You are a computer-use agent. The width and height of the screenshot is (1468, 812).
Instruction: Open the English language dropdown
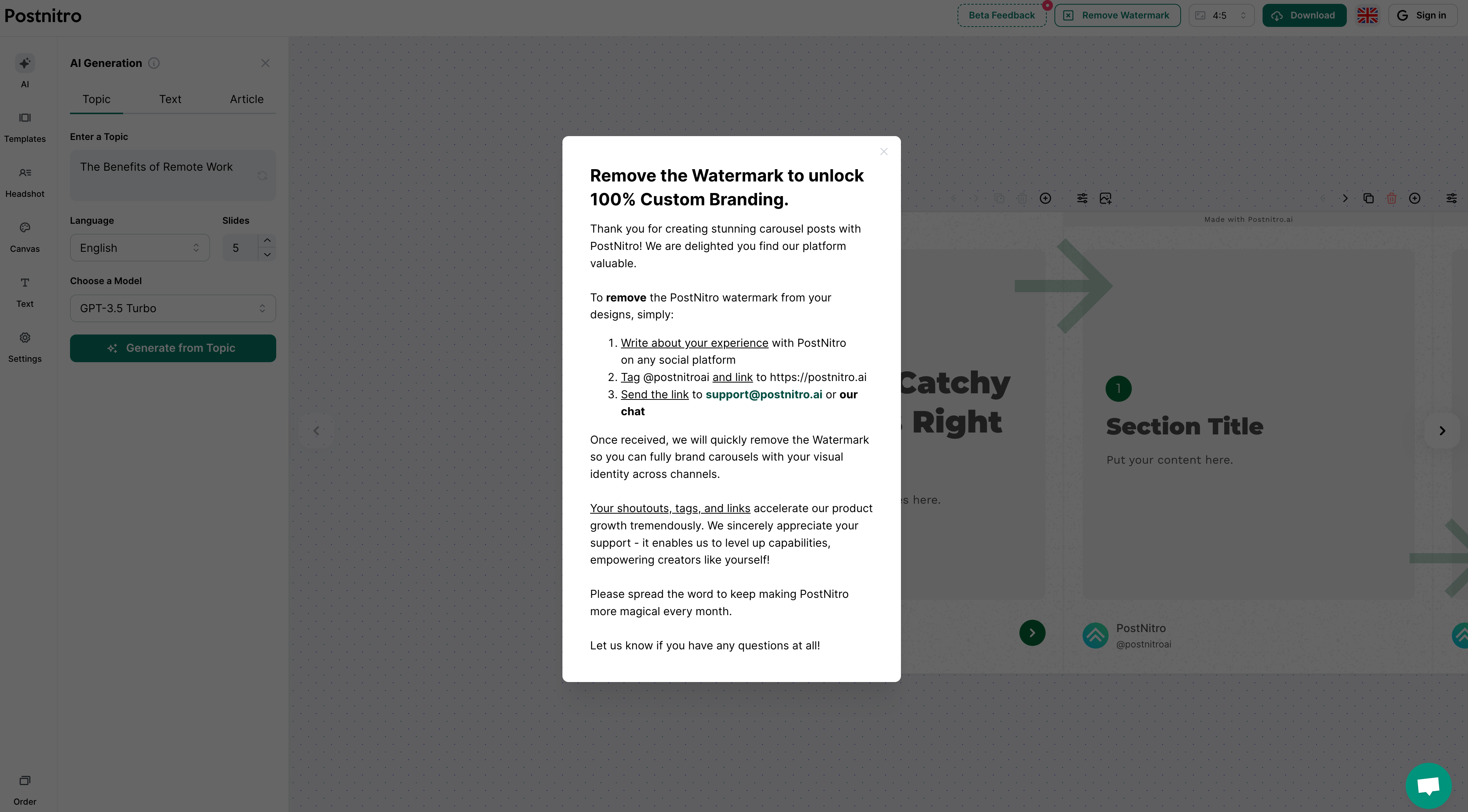(140, 248)
